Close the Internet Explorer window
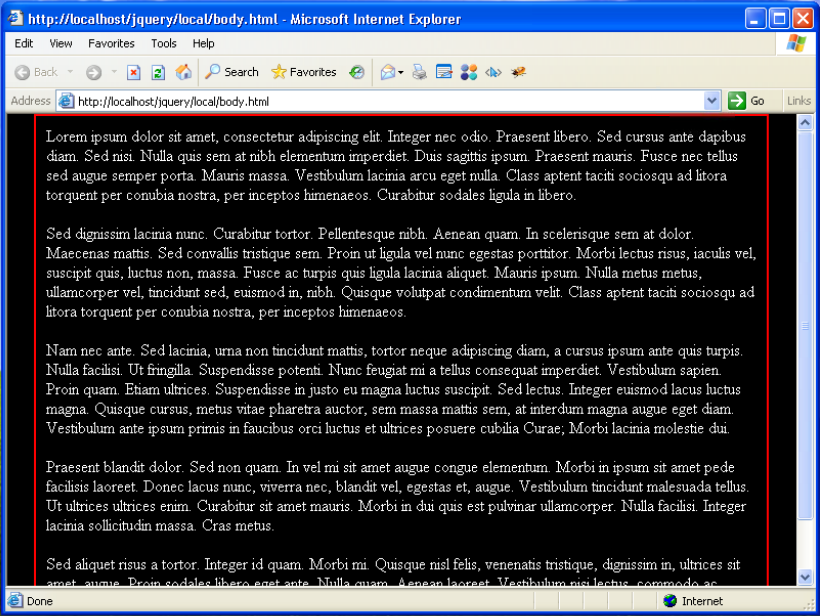Viewport: 820px width, 616px height. click(x=803, y=18)
